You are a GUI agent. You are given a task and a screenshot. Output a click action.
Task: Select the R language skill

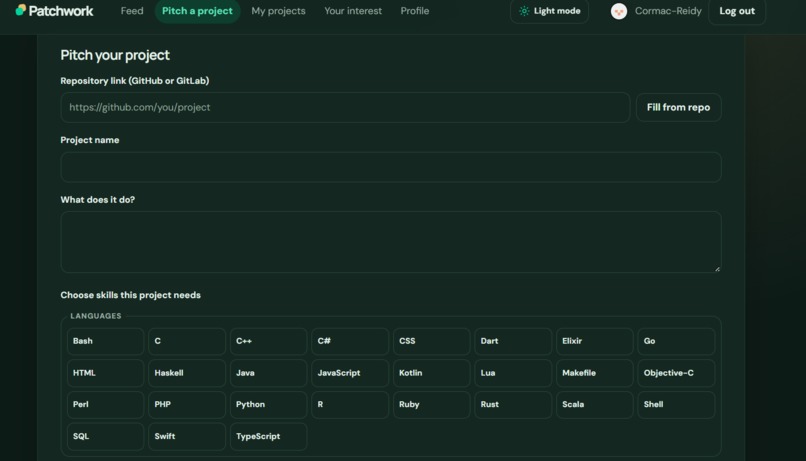coord(350,404)
